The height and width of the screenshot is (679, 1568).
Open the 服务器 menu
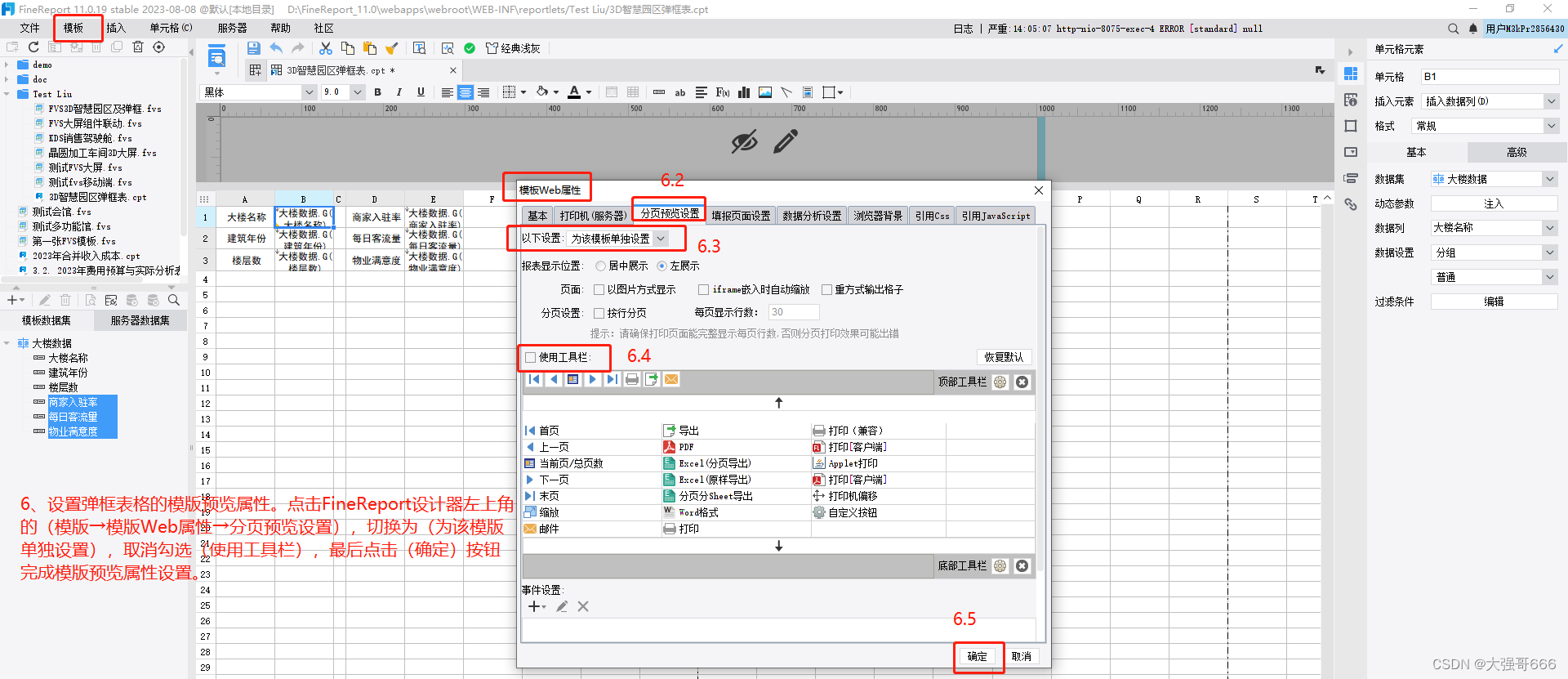coord(232,28)
